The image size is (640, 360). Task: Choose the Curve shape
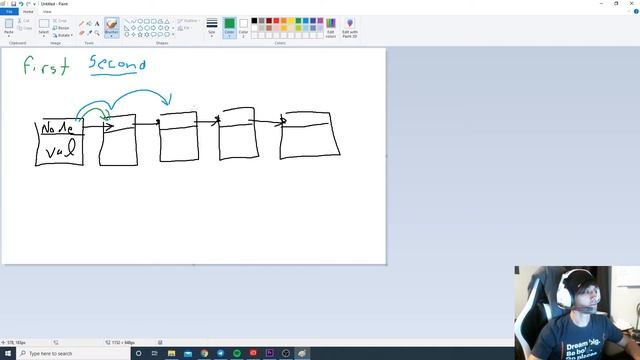point(133,21)
